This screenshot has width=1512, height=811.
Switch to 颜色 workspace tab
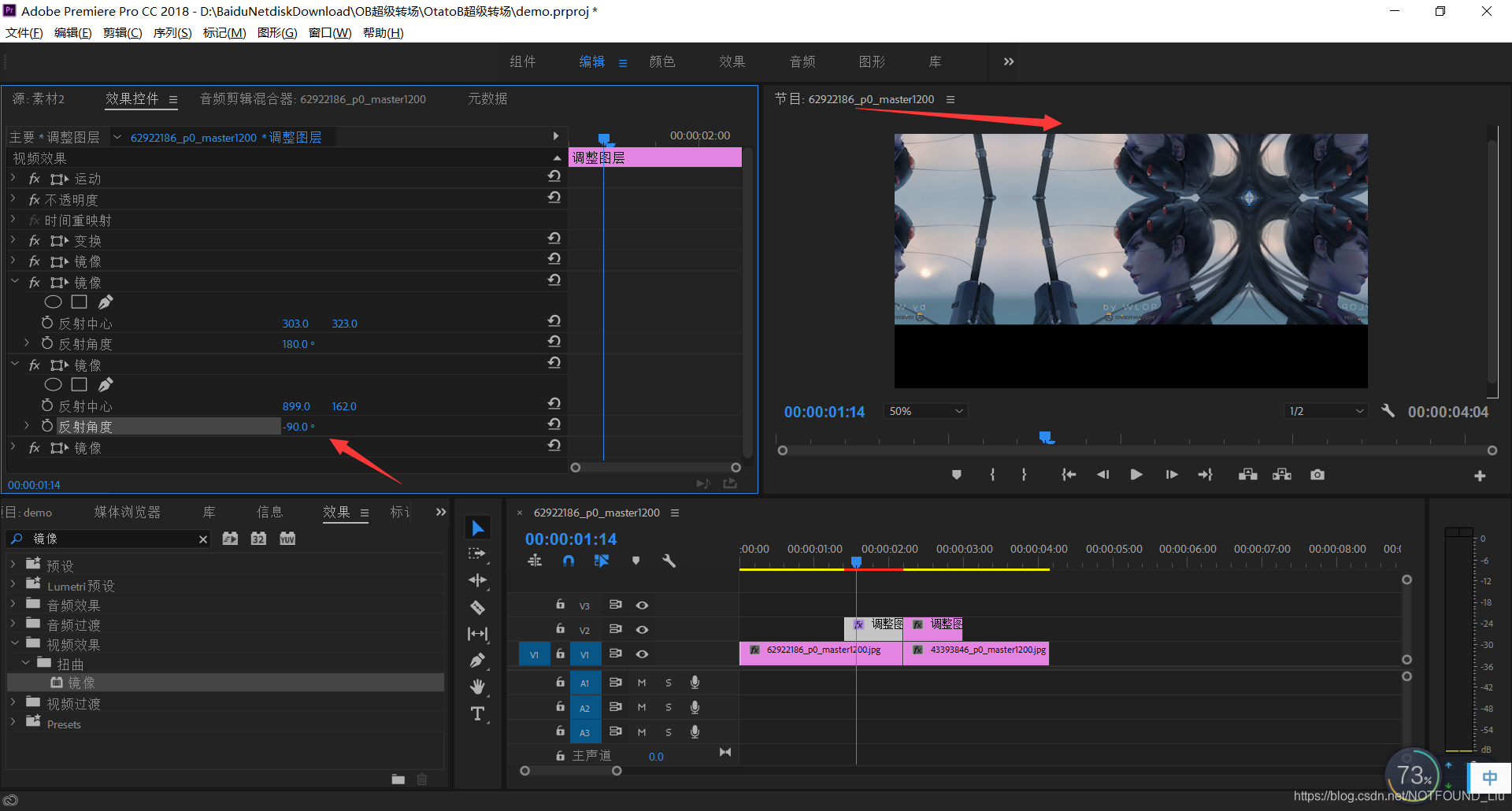[x=662, y=61]
